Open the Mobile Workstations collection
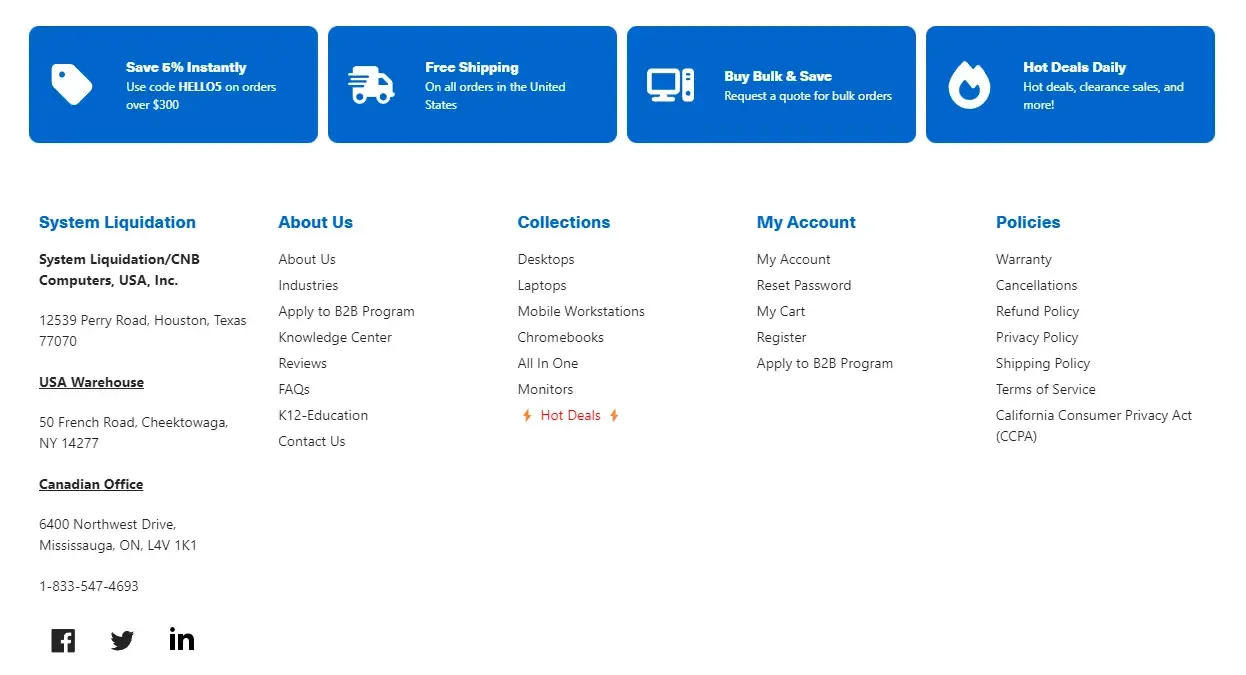The width and height of the screenshot is (1246, 675). pyautogui.click(x=581, y=311)
